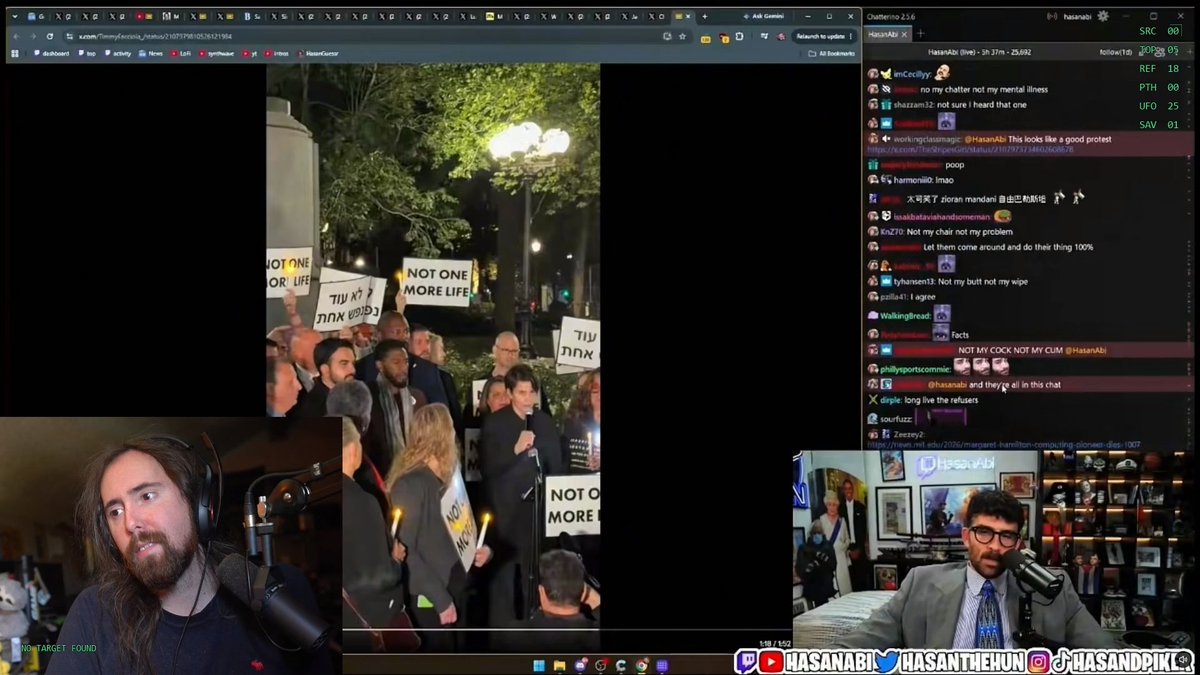The width and height of the screenshot is (1200, 675).
Task: Open the HasanGuessr bookmark
Action: pyautogui.click(x=317, y=53)
